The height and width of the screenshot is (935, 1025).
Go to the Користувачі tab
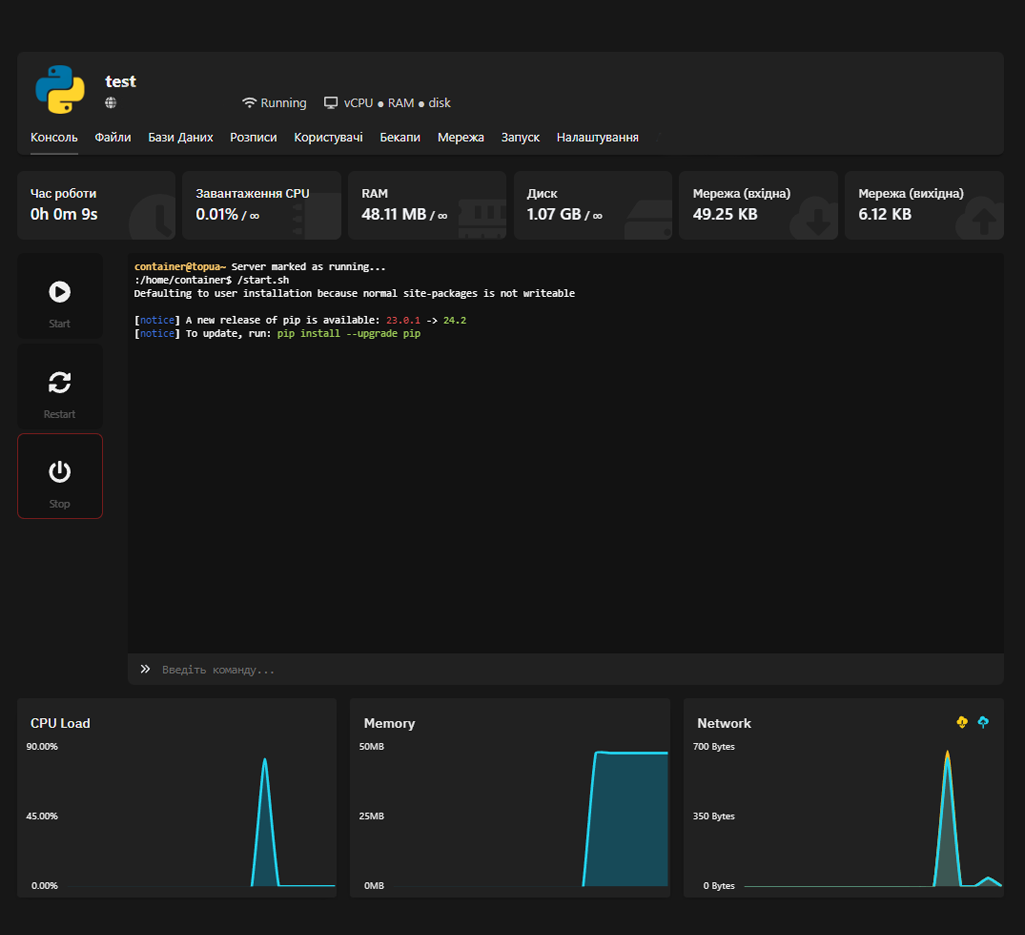click(328, 137)
